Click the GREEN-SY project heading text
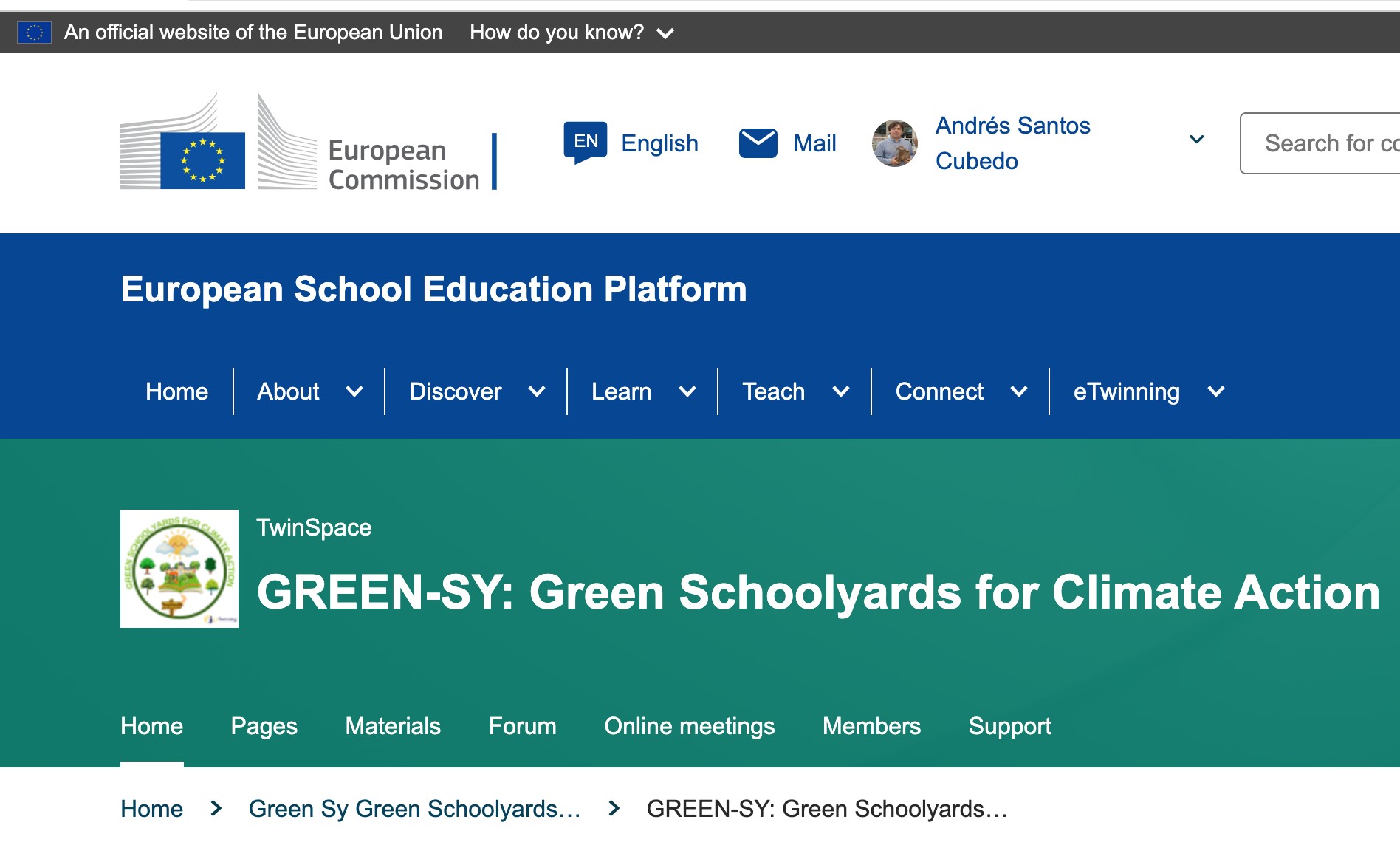This screenshot has height=862, width=1400. pos(818,592)
